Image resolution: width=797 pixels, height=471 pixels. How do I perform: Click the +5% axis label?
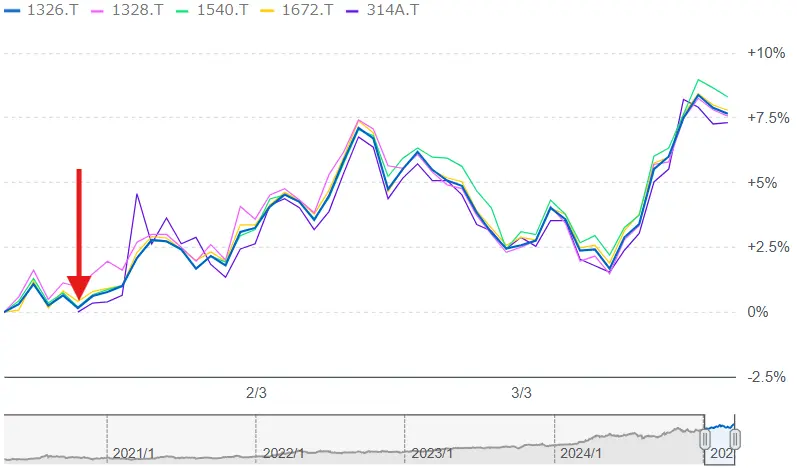[762, 183]
